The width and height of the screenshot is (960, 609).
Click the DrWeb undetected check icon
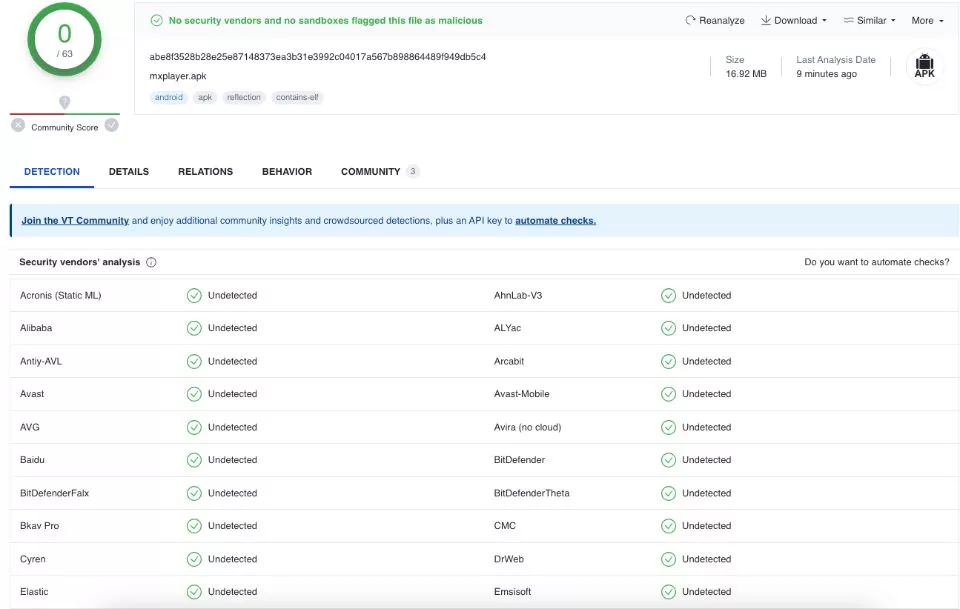669,559
